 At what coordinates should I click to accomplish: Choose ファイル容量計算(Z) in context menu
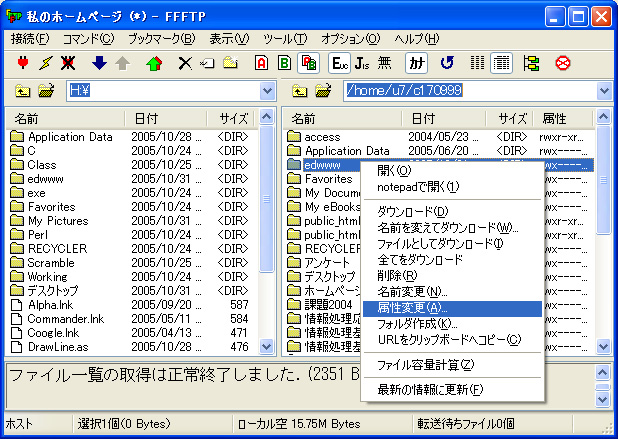coord(452,365)
